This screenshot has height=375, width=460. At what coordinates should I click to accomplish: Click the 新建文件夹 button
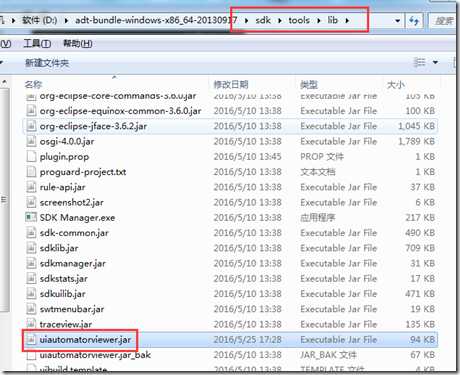[47, 63]
